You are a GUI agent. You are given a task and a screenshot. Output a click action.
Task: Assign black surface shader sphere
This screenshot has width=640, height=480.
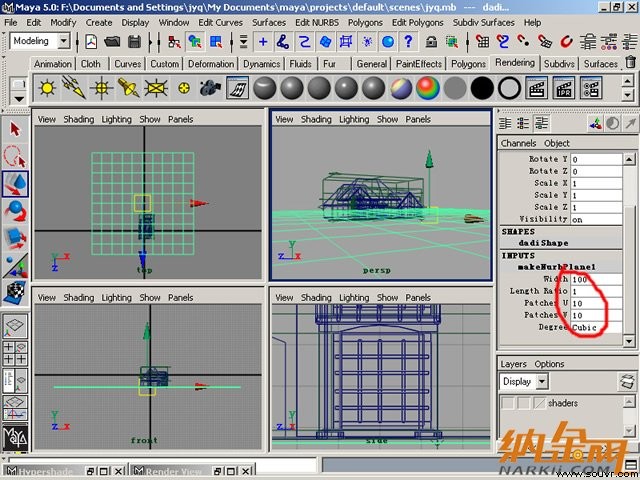(x=482, y=88)
